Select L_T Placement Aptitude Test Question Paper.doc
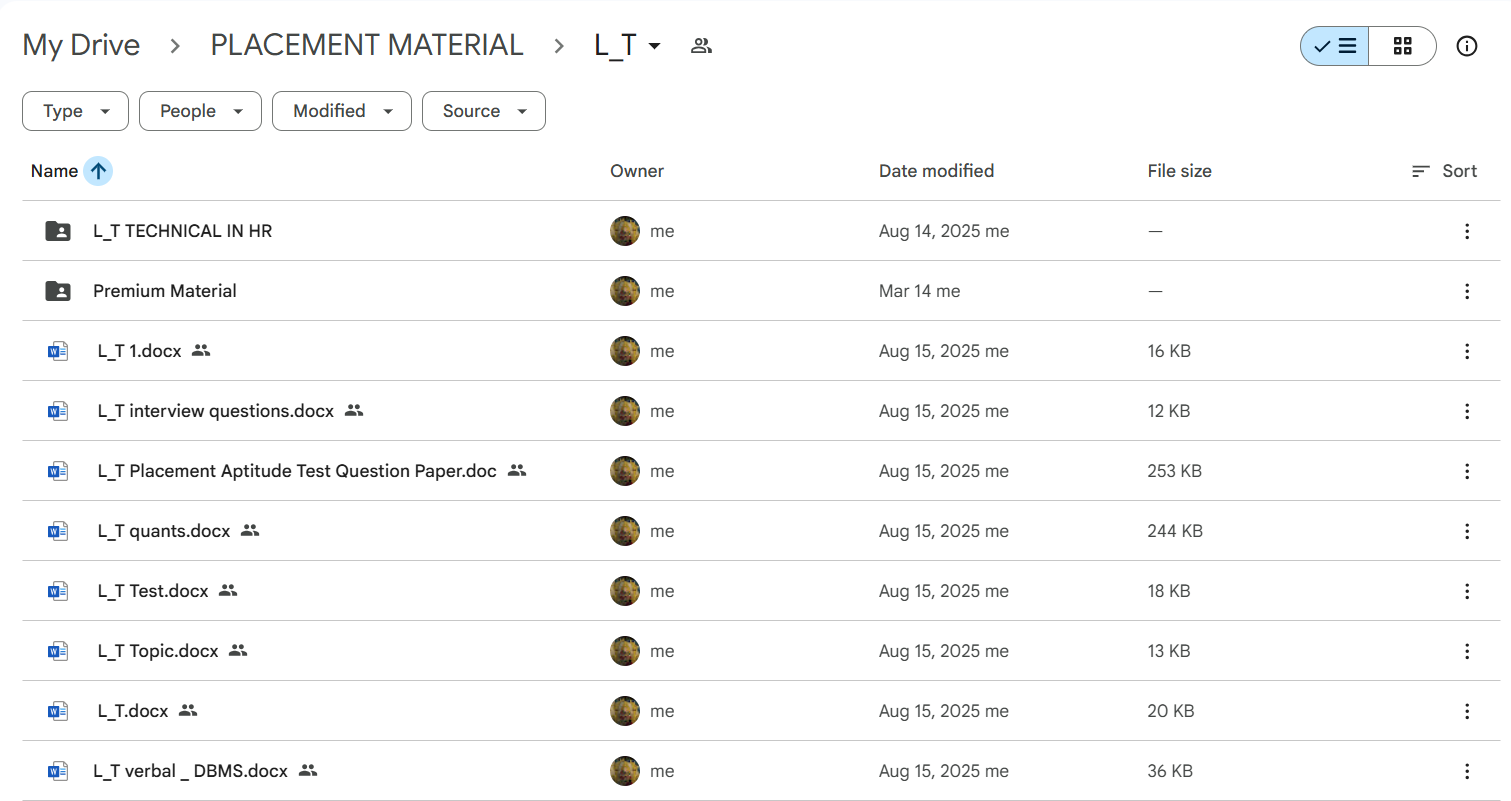Viewport: 1511px width, 801px height. (297, 471)
